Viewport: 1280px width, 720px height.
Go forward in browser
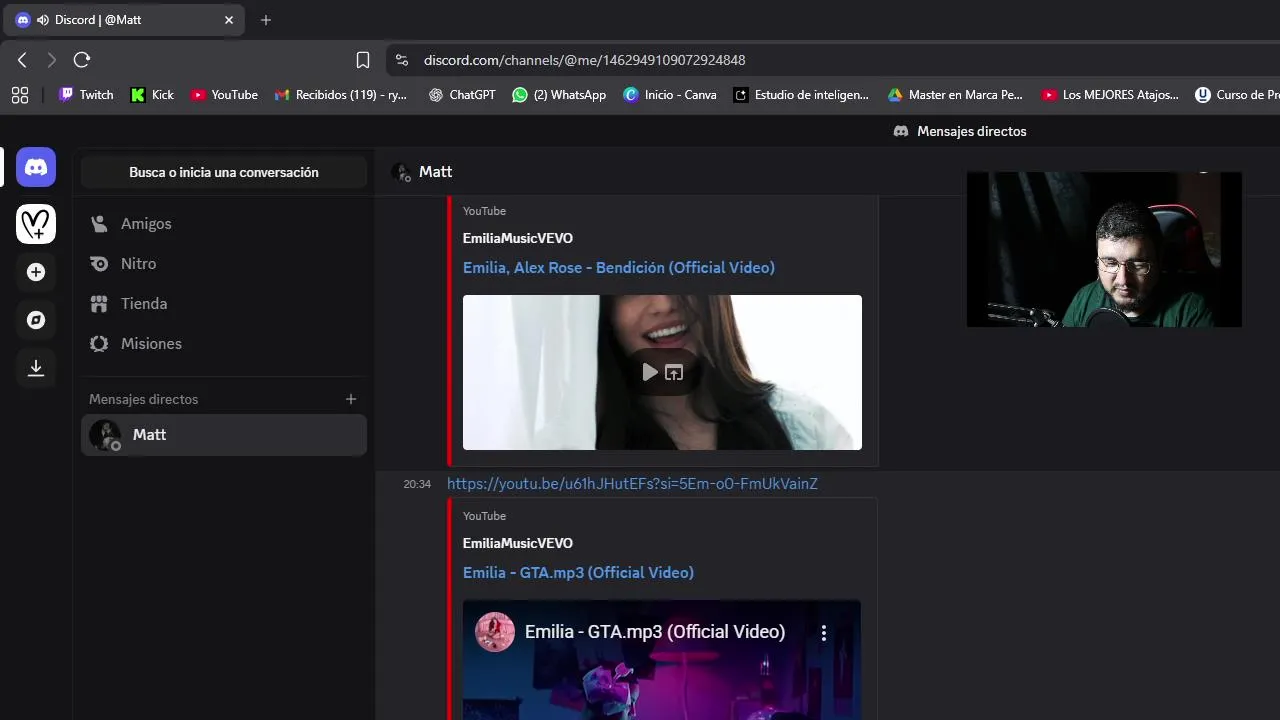coord(52,60)
